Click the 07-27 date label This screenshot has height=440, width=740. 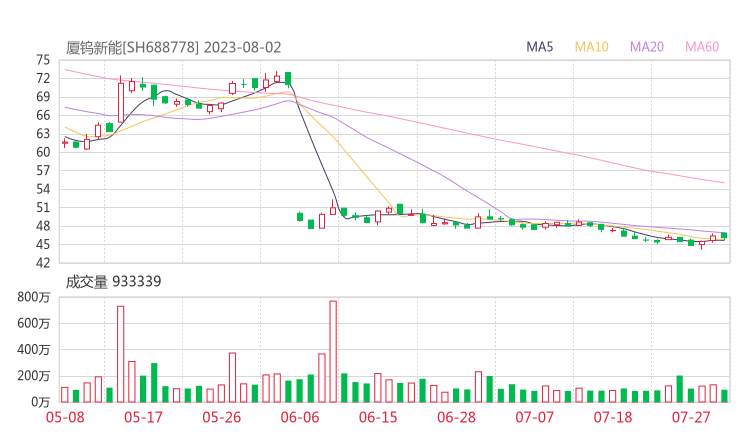(691, 417)
